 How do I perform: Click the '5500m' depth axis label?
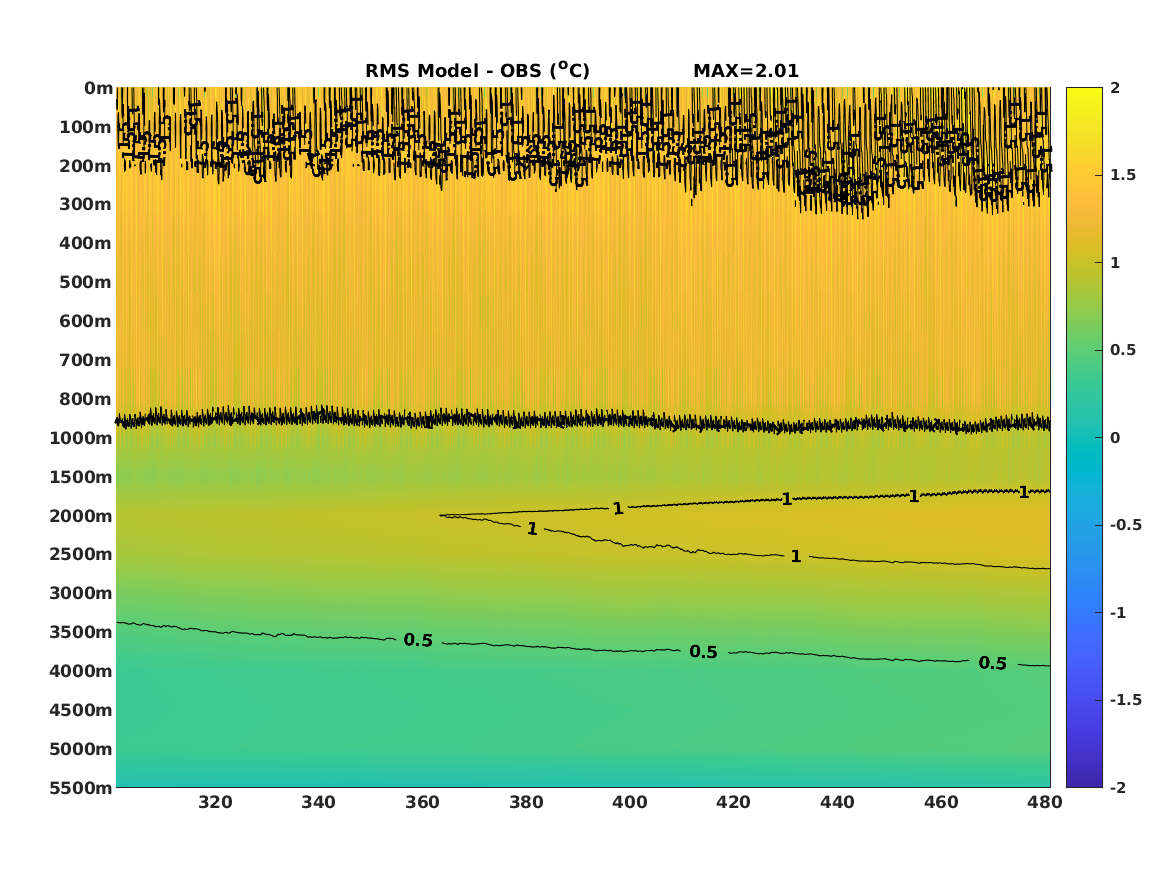[81, 788]
